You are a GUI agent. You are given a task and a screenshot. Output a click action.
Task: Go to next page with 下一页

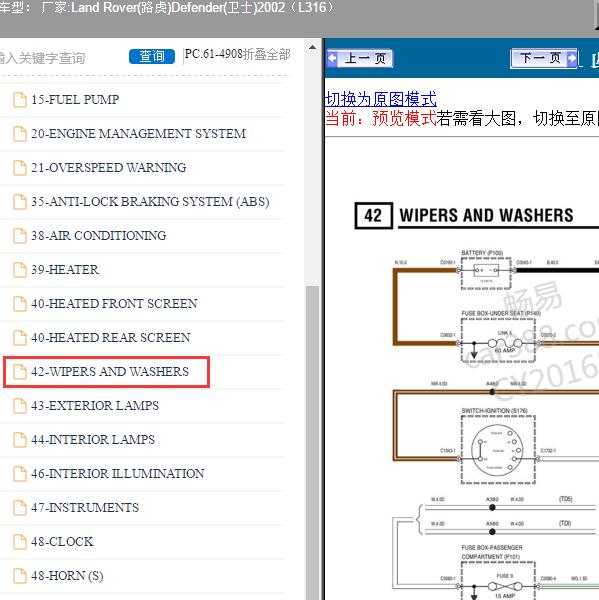pyautogui.click(x=544, y=59)
